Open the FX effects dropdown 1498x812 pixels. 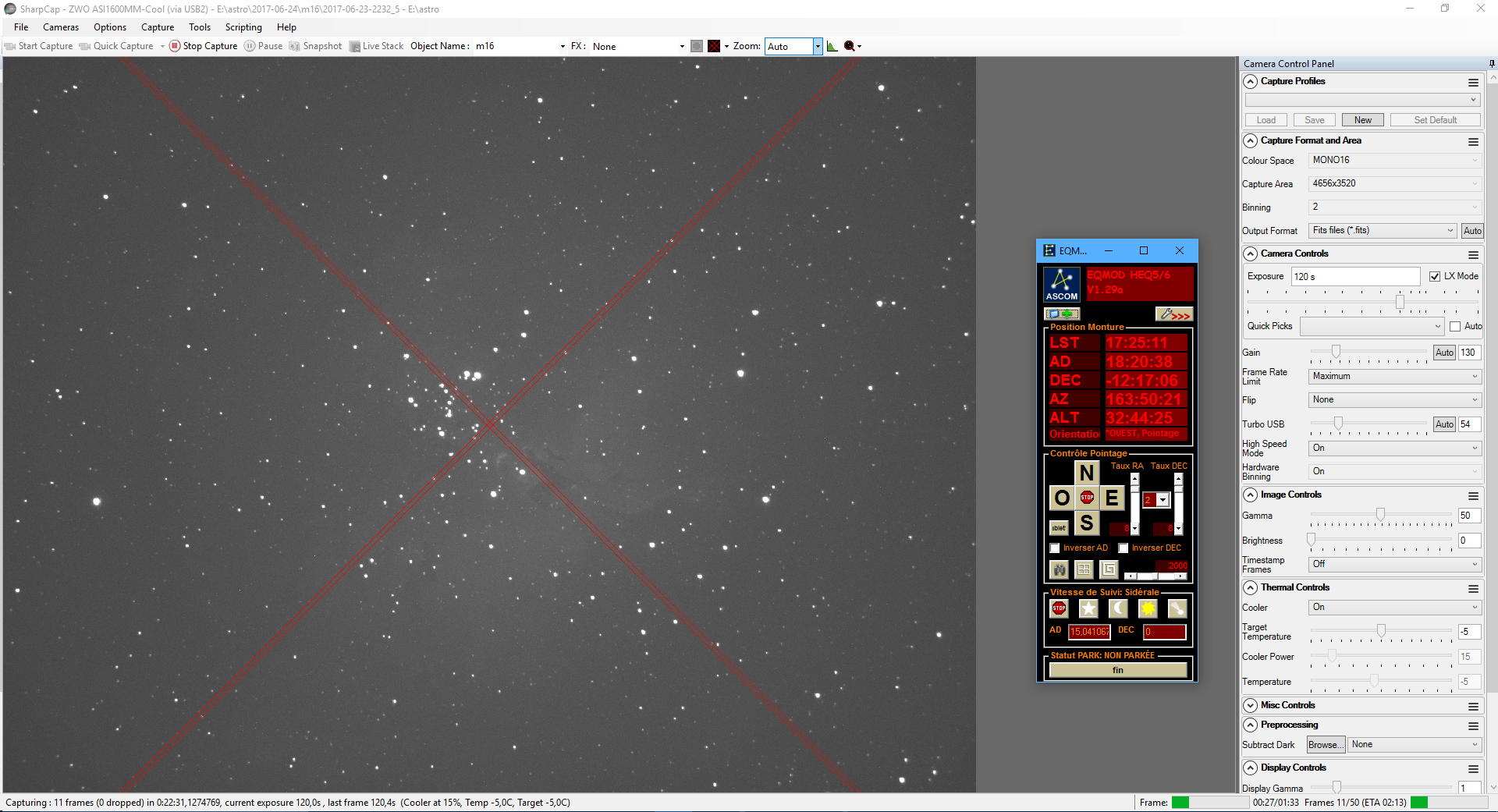coord(682,47)
